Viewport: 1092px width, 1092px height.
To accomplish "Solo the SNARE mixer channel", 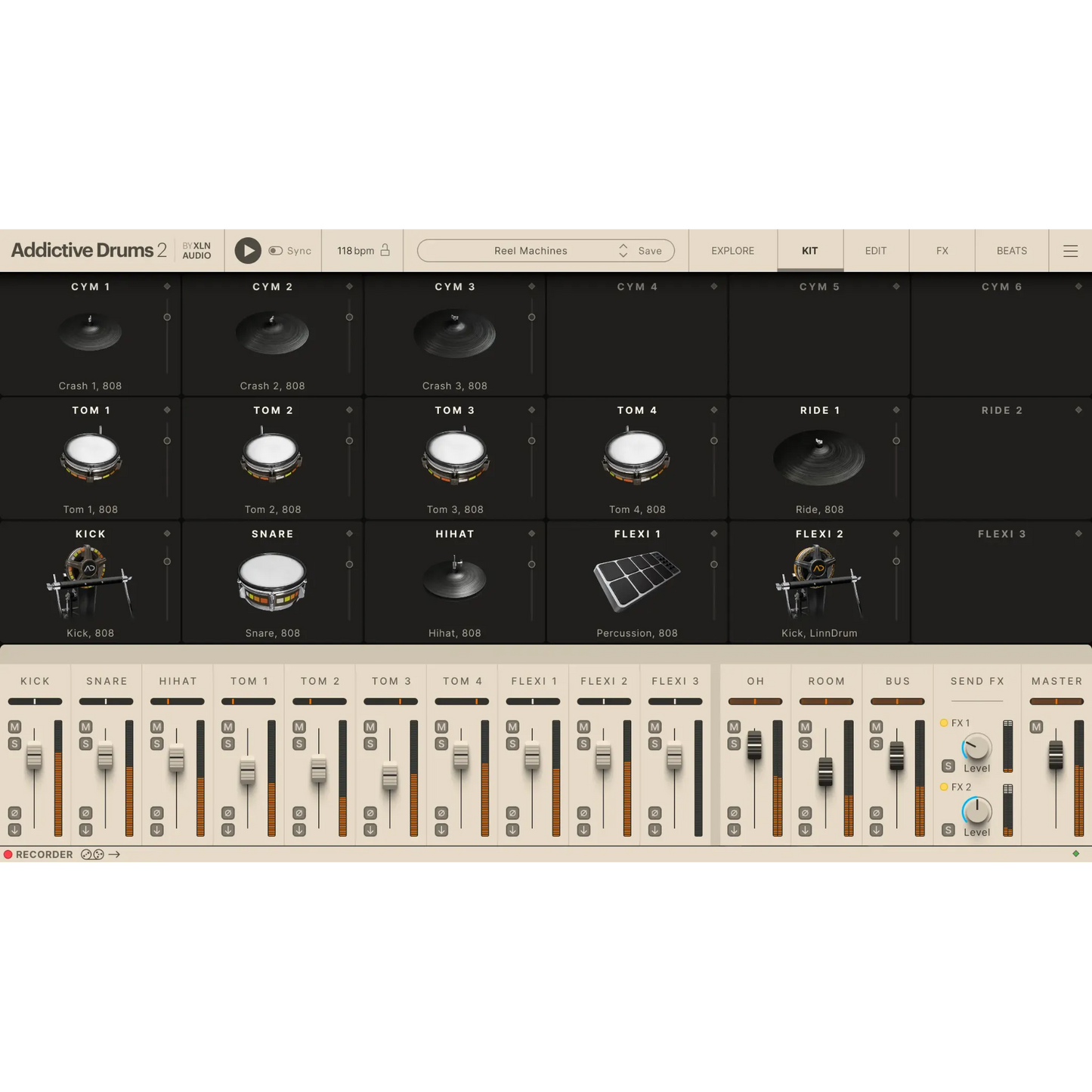I will (x=84, y=743).
